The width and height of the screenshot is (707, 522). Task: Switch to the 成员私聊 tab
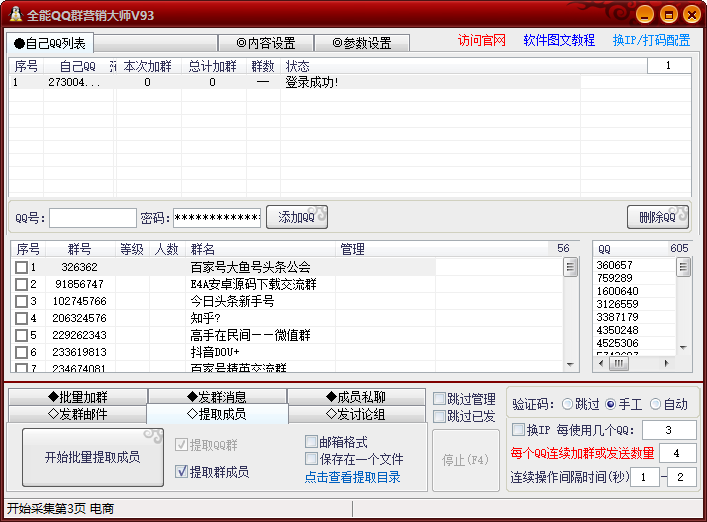(x=356, y=397)
